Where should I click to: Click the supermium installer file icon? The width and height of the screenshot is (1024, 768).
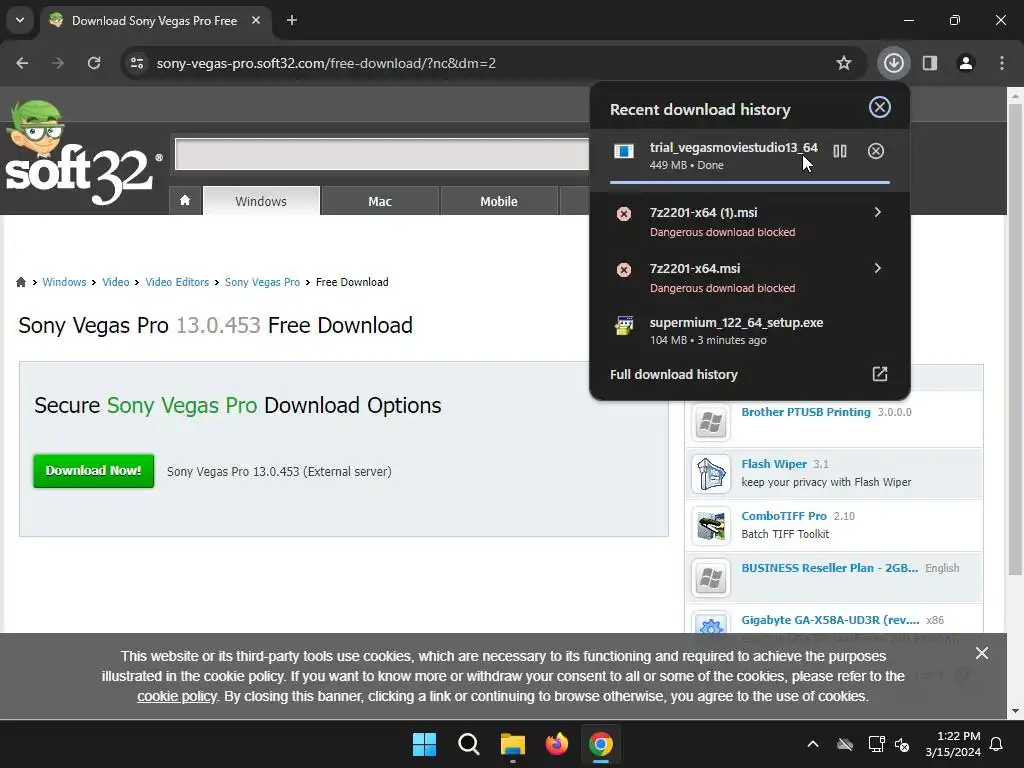[x=624, y=325]
